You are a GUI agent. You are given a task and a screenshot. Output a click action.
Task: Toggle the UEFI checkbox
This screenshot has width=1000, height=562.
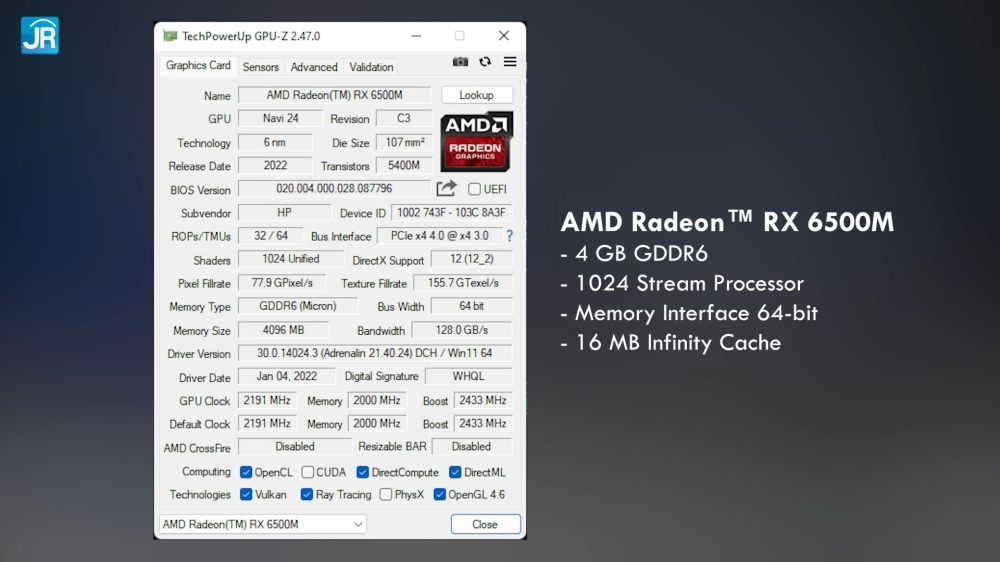(475, 189)
